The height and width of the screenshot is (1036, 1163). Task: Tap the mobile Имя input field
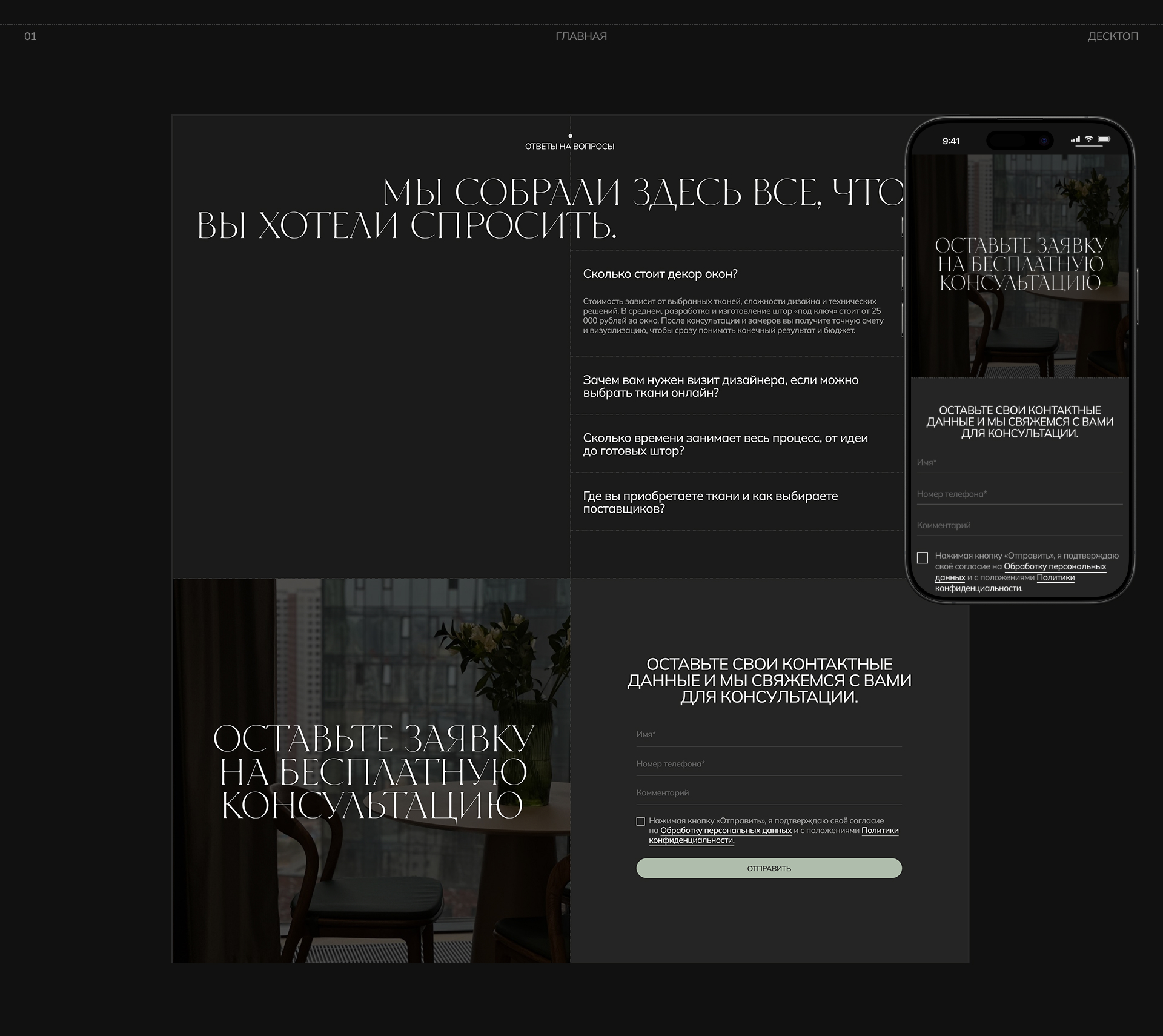[1019, 463]
